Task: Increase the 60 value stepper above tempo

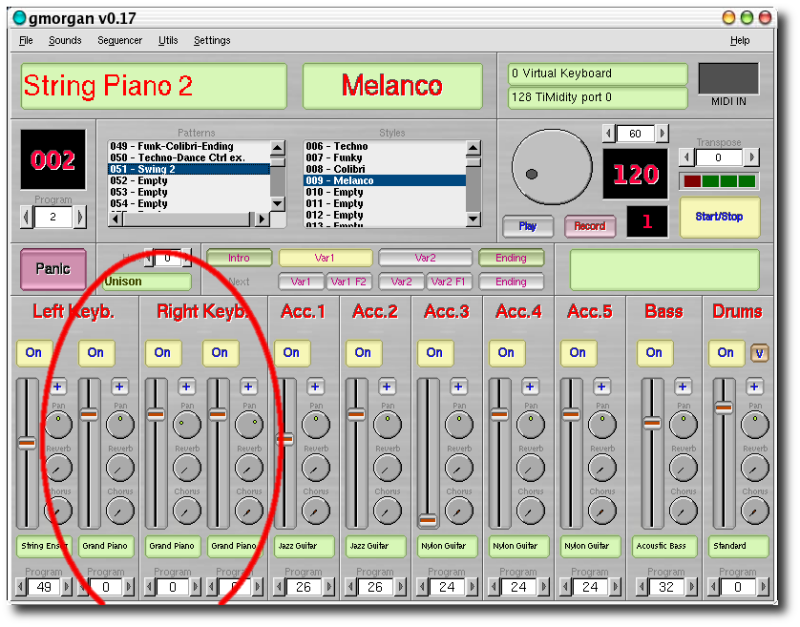Action: (x=662, y=134)
